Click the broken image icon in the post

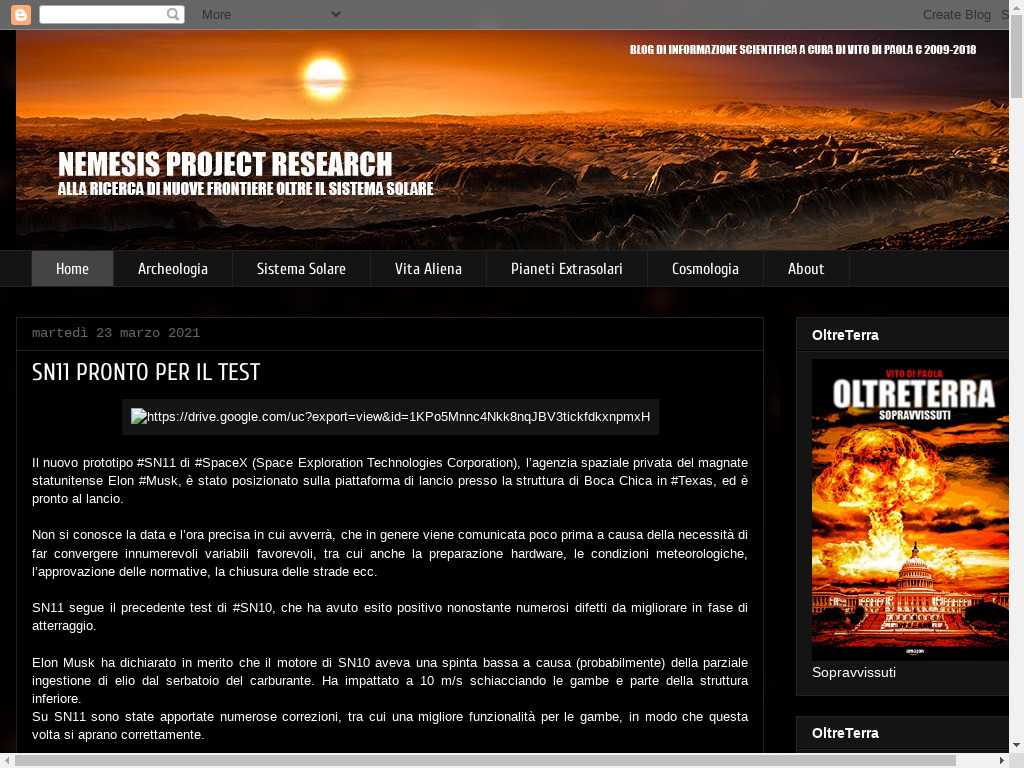coord(139,417)
